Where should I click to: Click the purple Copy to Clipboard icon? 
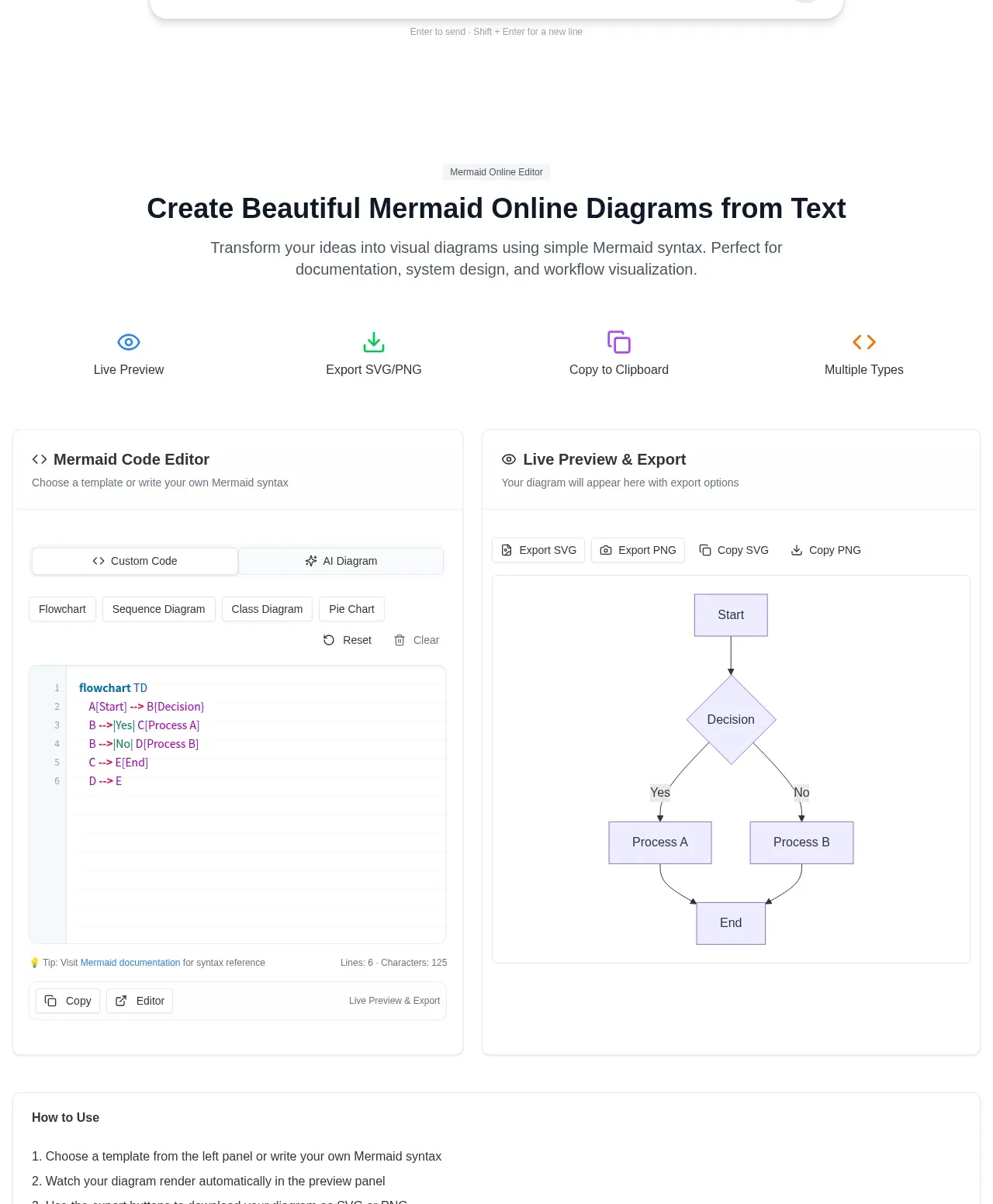619,342
